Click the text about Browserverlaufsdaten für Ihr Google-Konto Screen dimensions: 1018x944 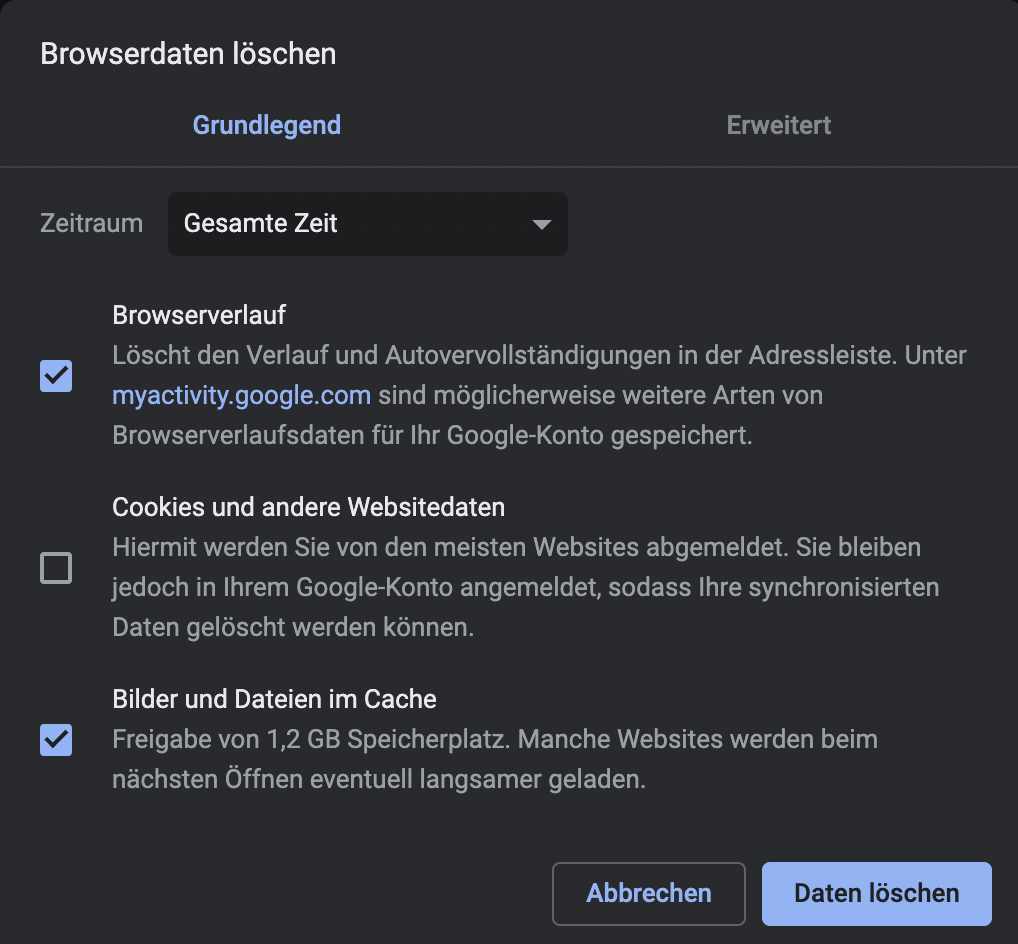click(431, 435)
